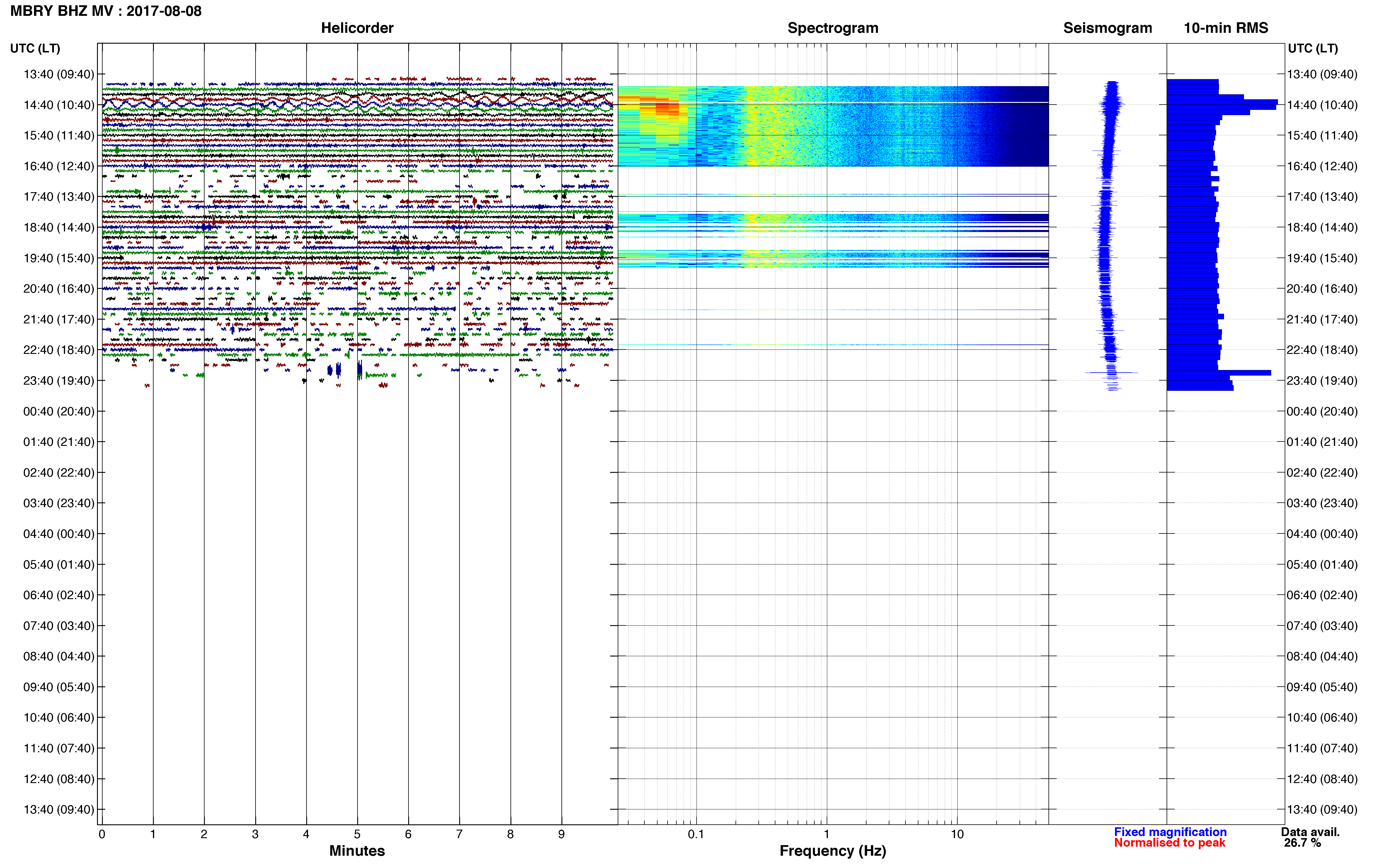Click the red "Normalised to peak" legend text
This screenshot has height=868, width=1389.
tap(1170, 843)
